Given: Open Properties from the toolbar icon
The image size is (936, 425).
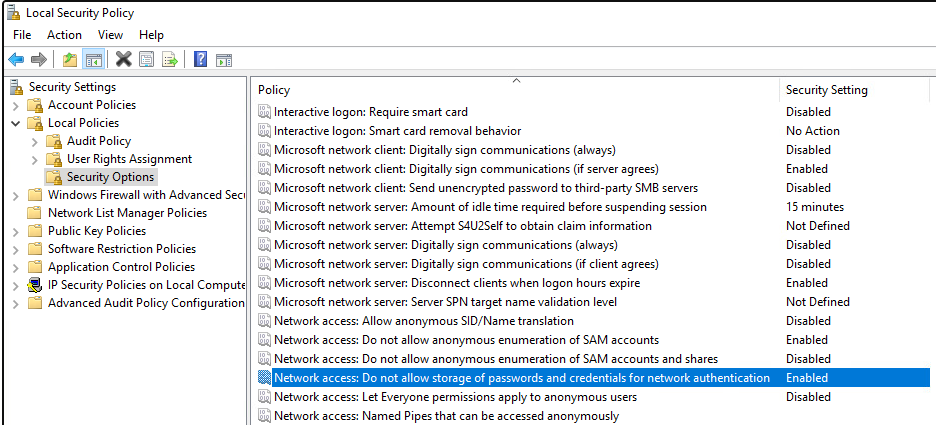Looking at the screenshot, I should pyautogui.click(x=147, y=59).
